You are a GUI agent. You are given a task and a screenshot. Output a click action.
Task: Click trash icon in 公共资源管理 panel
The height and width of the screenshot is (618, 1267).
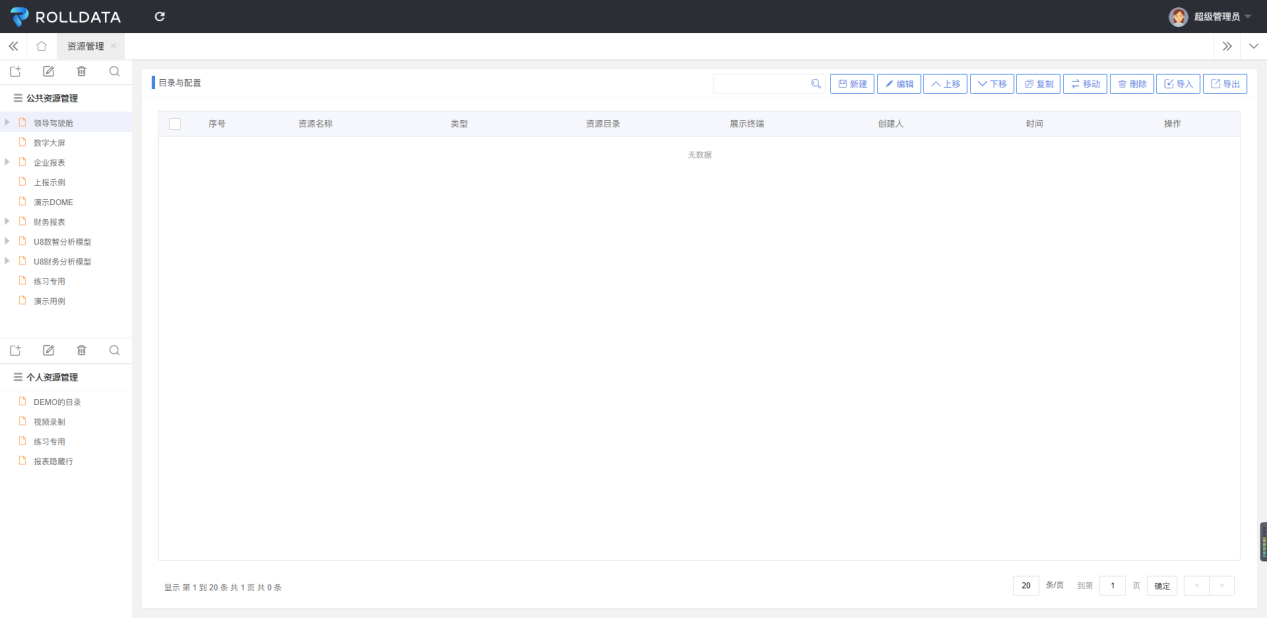[x=82, y=71]
